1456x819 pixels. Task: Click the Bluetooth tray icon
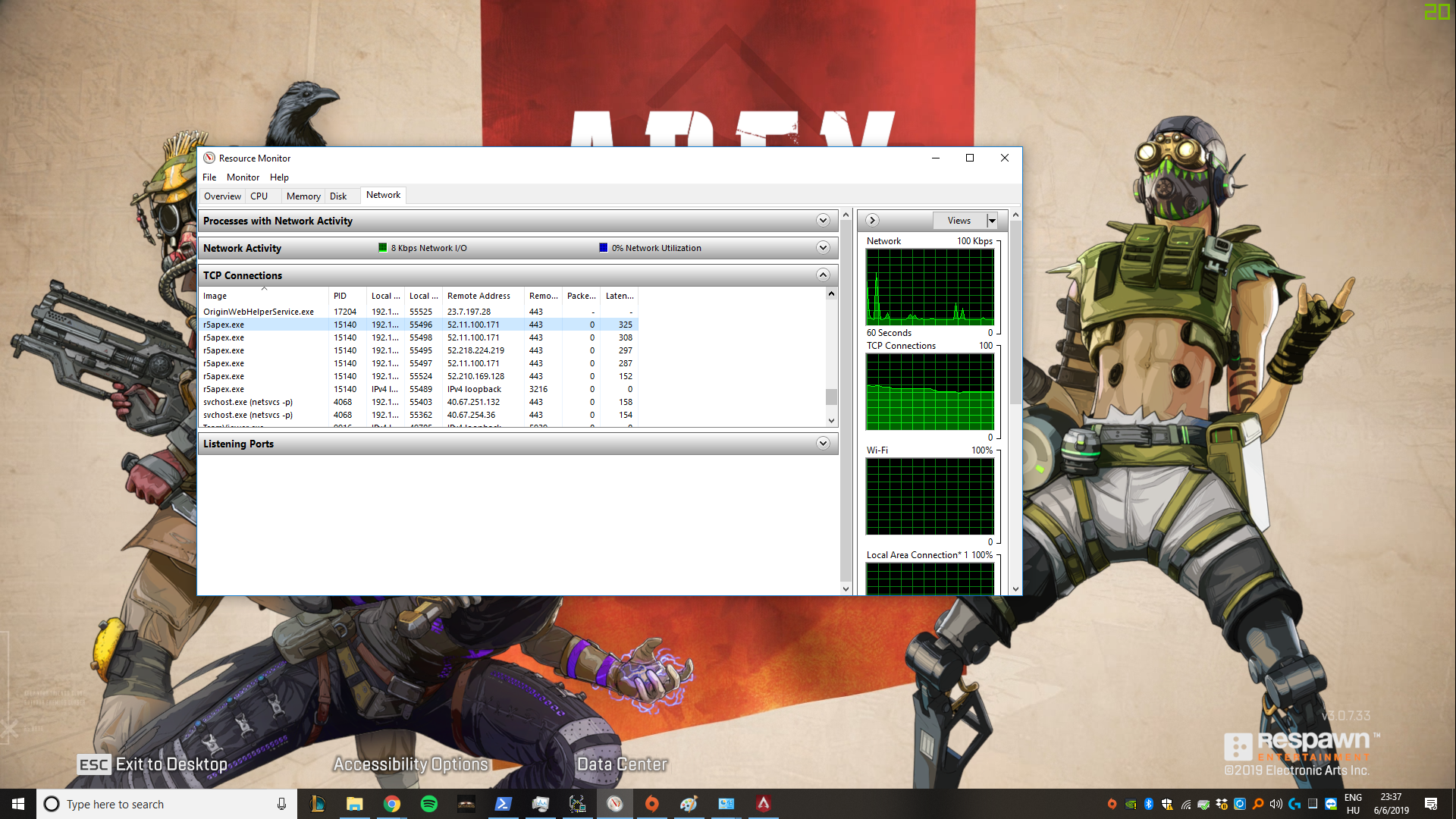(1149, 804)
